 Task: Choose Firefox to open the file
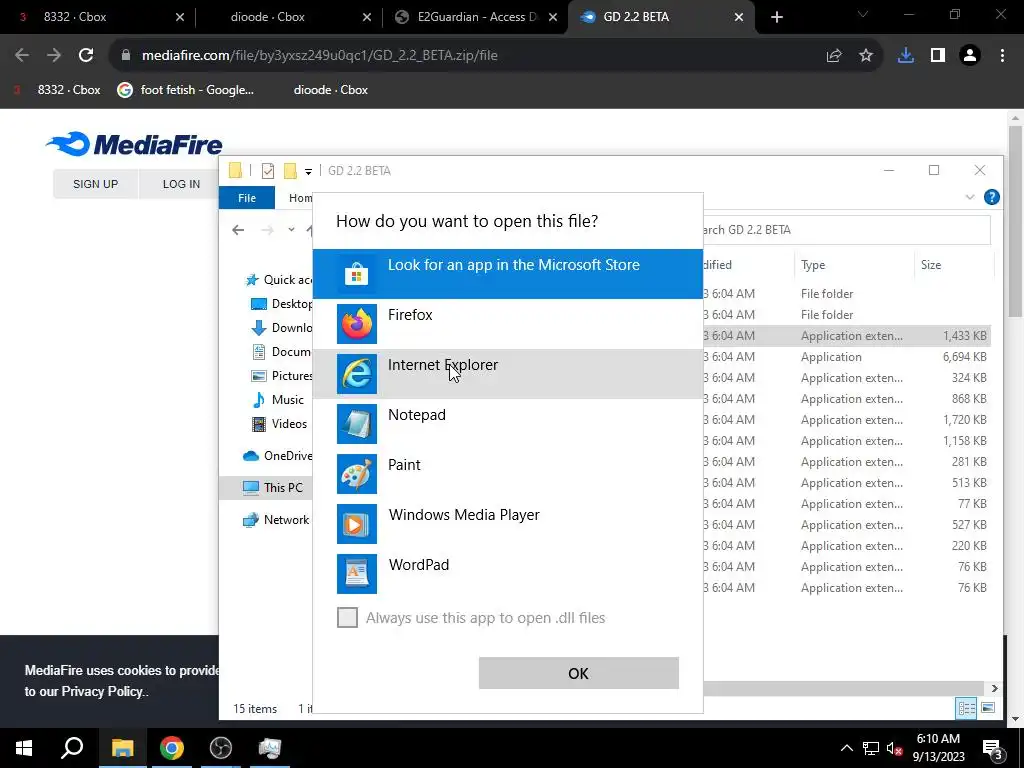click(507, 324)
